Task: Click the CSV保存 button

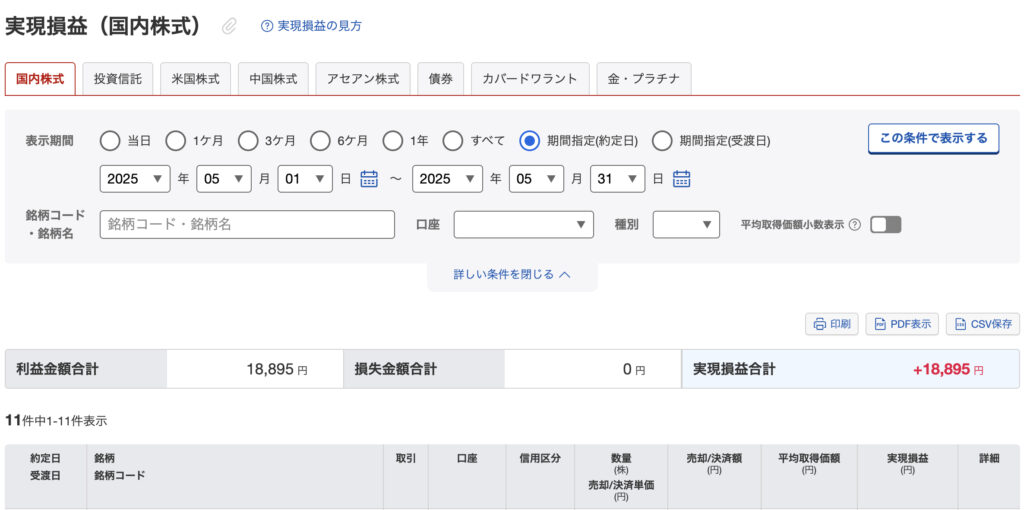Action: pyautogui.click(x=982, y=324)
